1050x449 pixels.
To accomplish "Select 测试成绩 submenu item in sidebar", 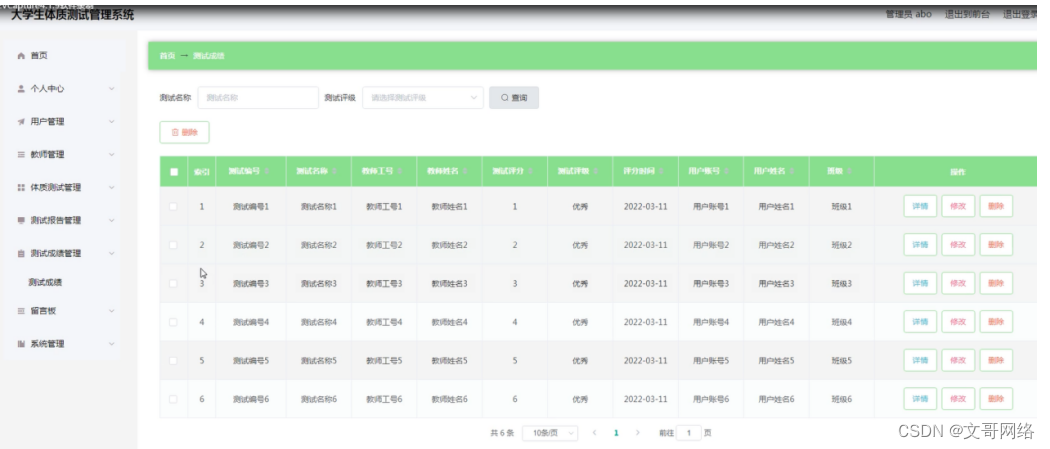I will 64,282.
